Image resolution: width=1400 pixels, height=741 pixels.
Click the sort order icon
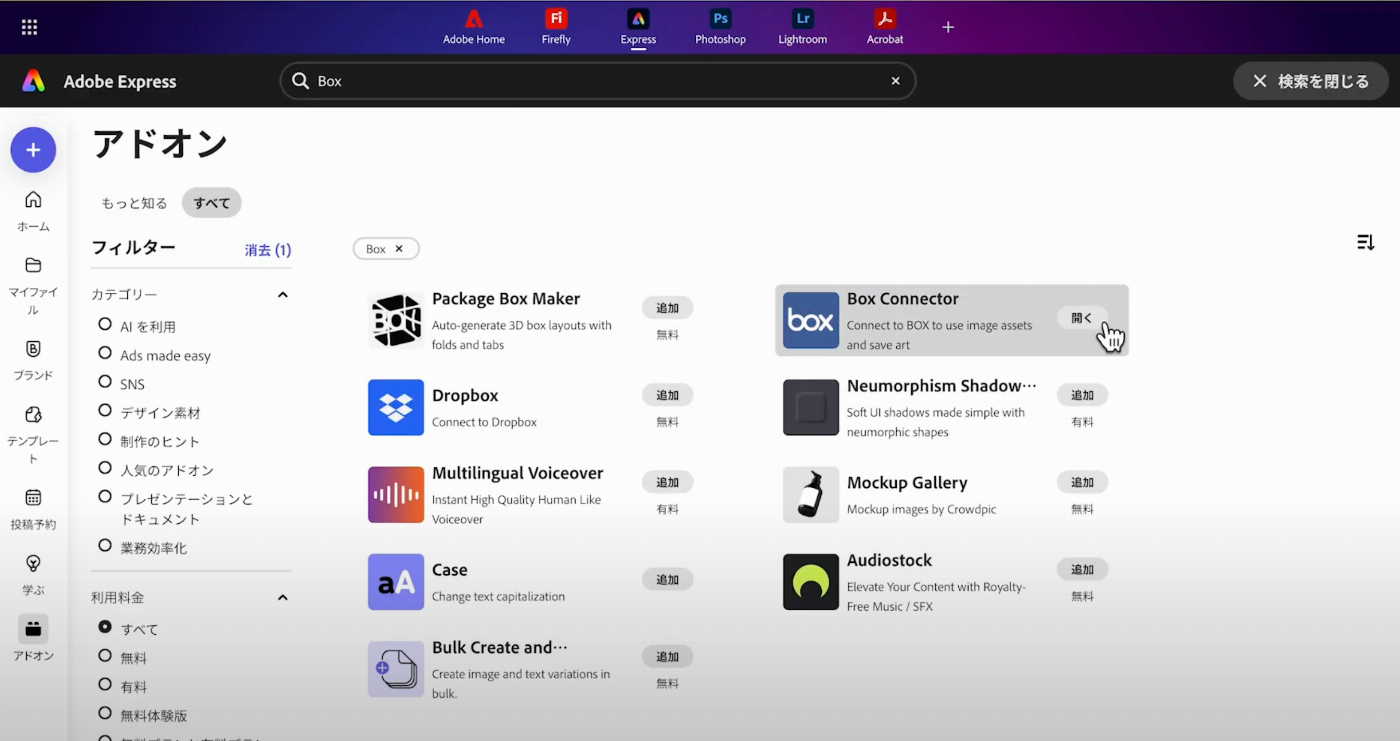click(x=1365, y=242)
